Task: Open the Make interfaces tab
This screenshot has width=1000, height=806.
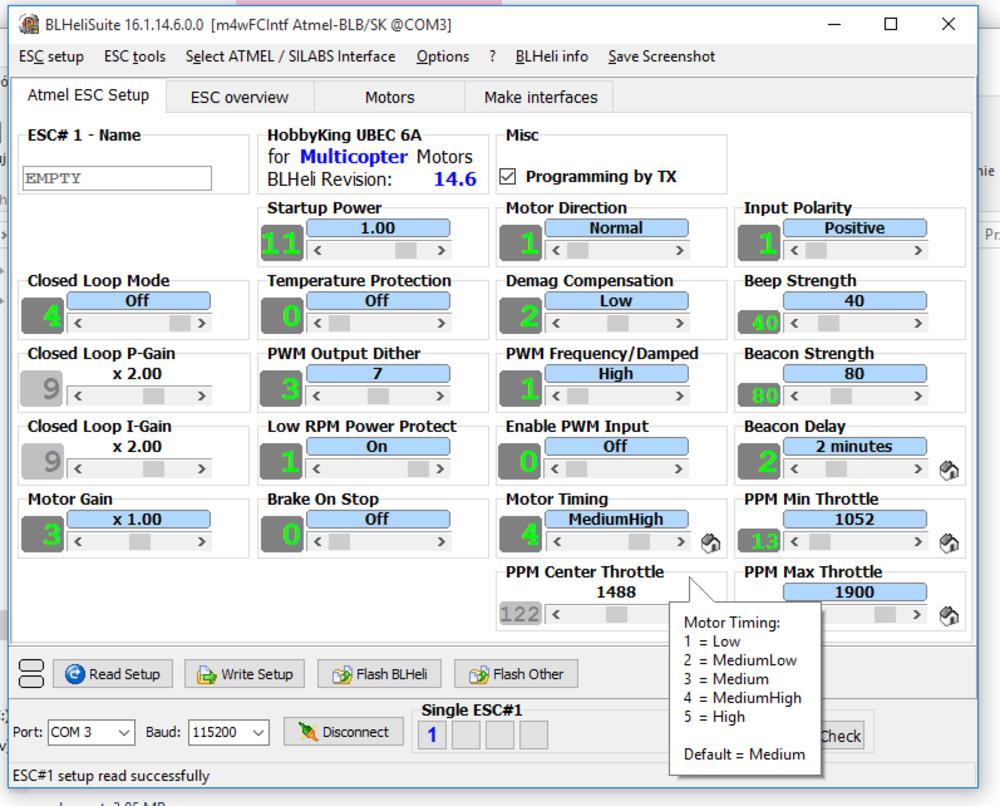Action: click(541, 97)
